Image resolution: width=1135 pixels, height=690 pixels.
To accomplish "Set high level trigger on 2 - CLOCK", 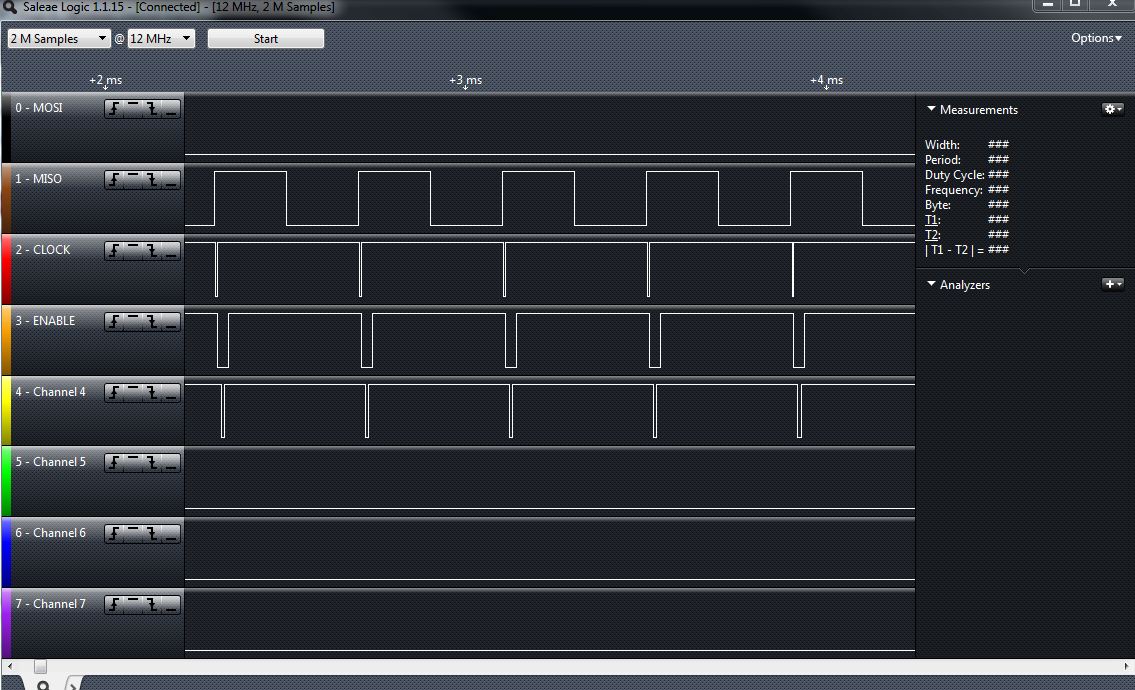I will point(133,251).
